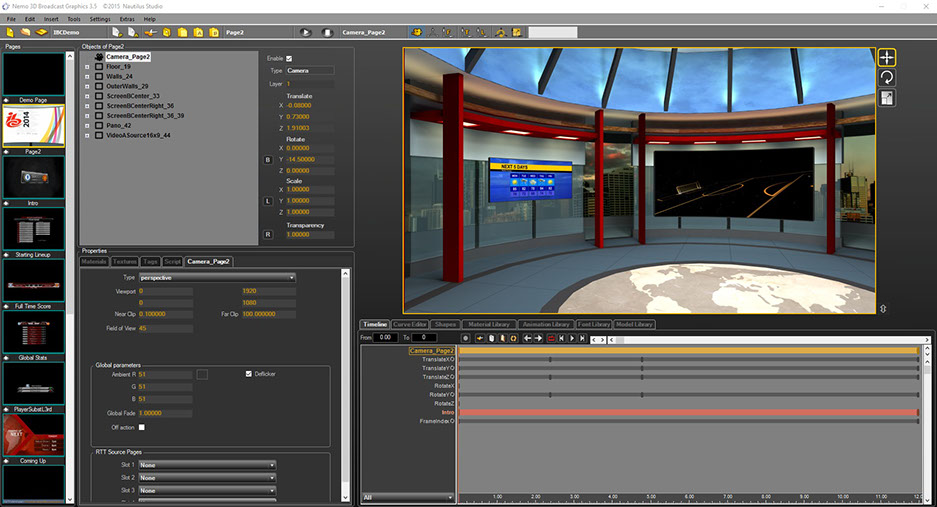Click the B button beside Rotate Y
The image size is (937, 507).
(267, 159)
